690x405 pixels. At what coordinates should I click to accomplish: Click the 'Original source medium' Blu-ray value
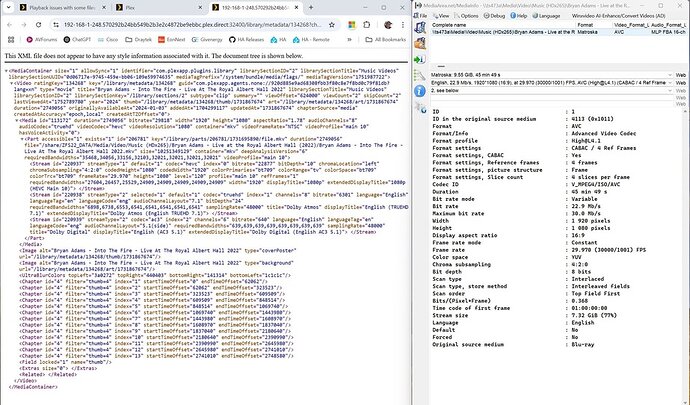582,344
